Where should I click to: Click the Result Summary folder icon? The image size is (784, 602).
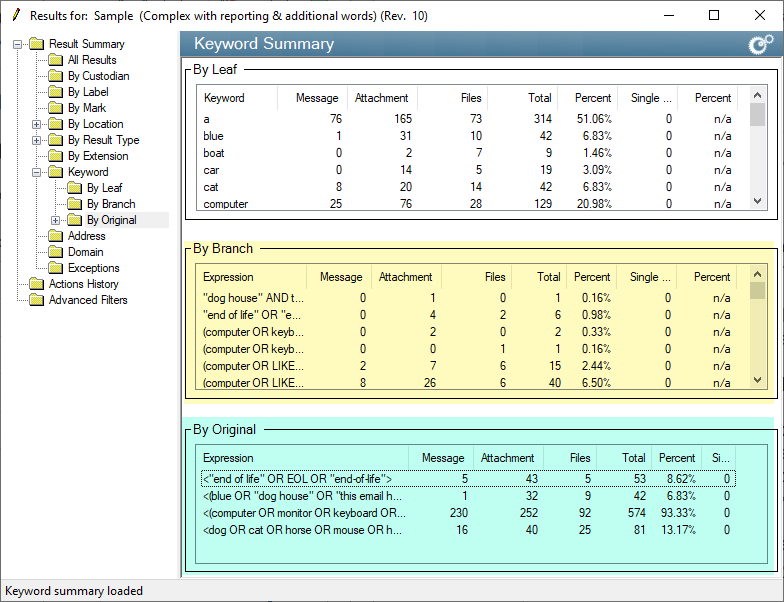coord(37,44)
